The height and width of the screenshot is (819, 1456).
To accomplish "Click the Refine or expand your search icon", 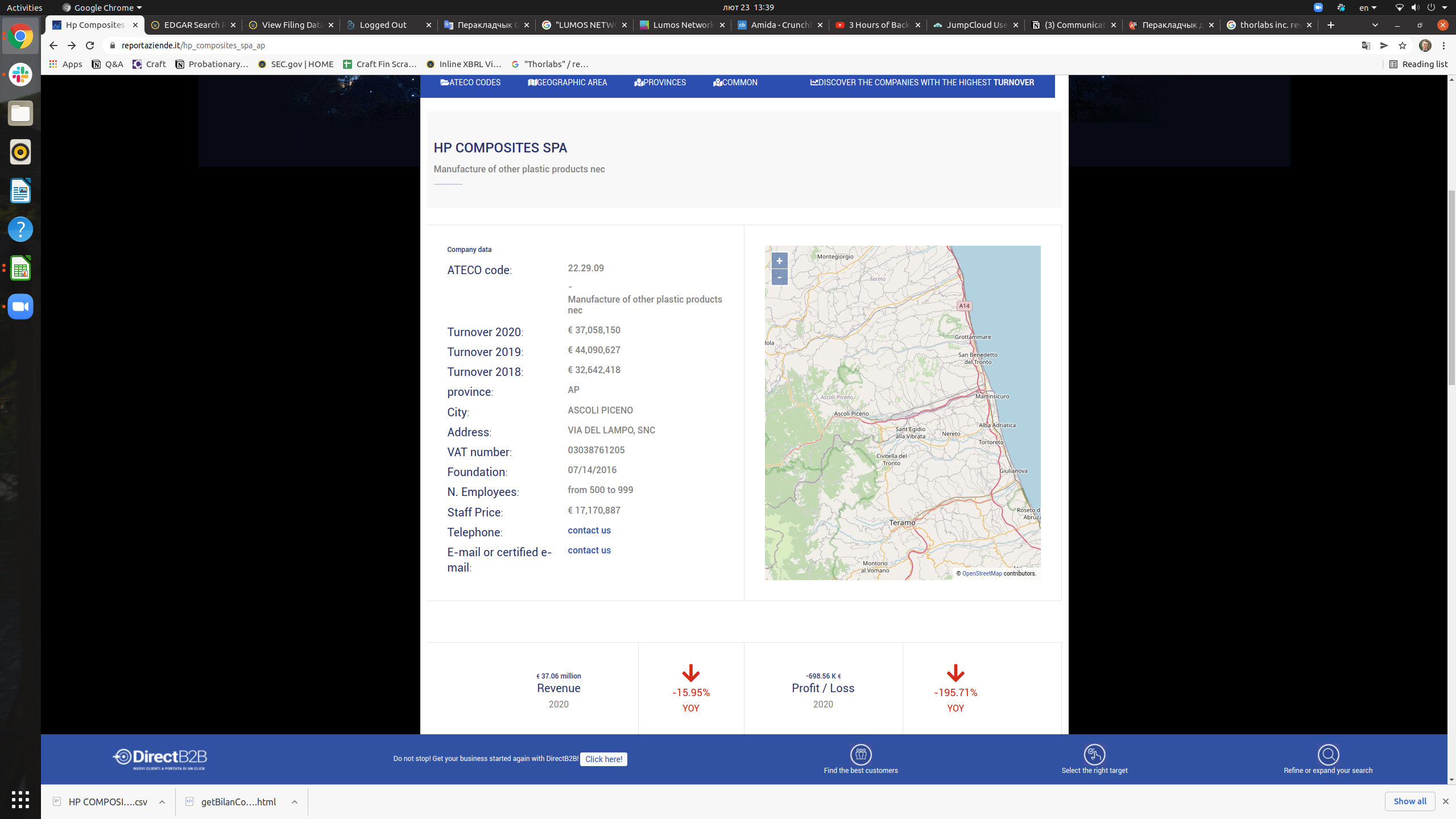I will tap(1327, 755).
